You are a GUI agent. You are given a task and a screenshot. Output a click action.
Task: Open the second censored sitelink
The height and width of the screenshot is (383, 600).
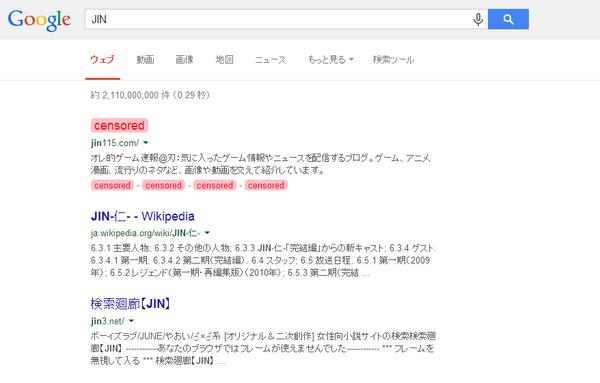pos(163,185)
